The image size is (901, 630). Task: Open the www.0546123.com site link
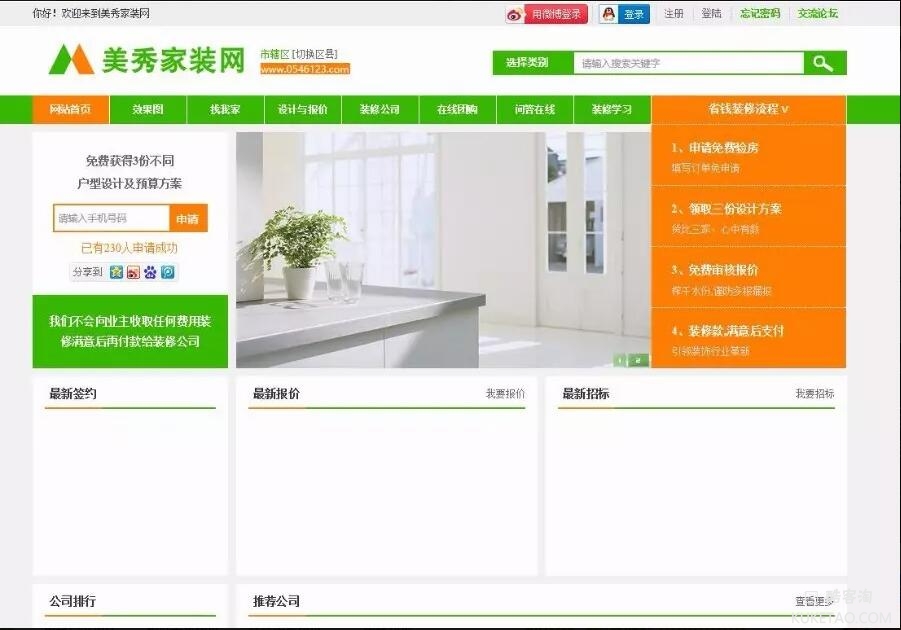[x=305, y=69]
